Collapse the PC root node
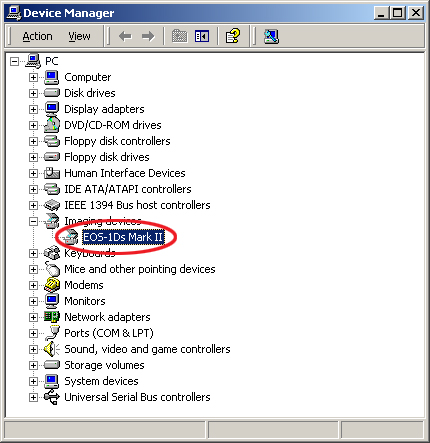 coord(14,61)
